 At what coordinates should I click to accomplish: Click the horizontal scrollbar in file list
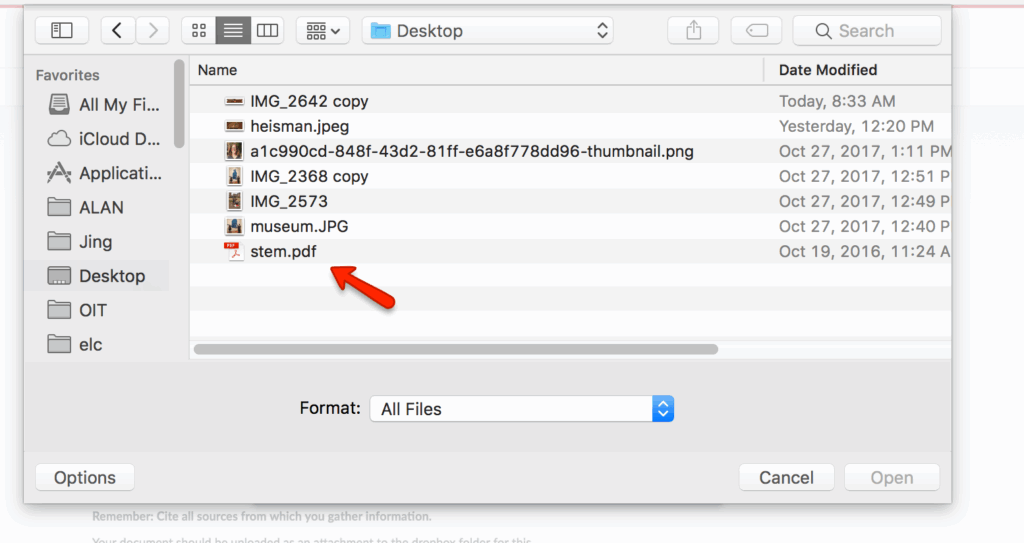tap(455, 349)
